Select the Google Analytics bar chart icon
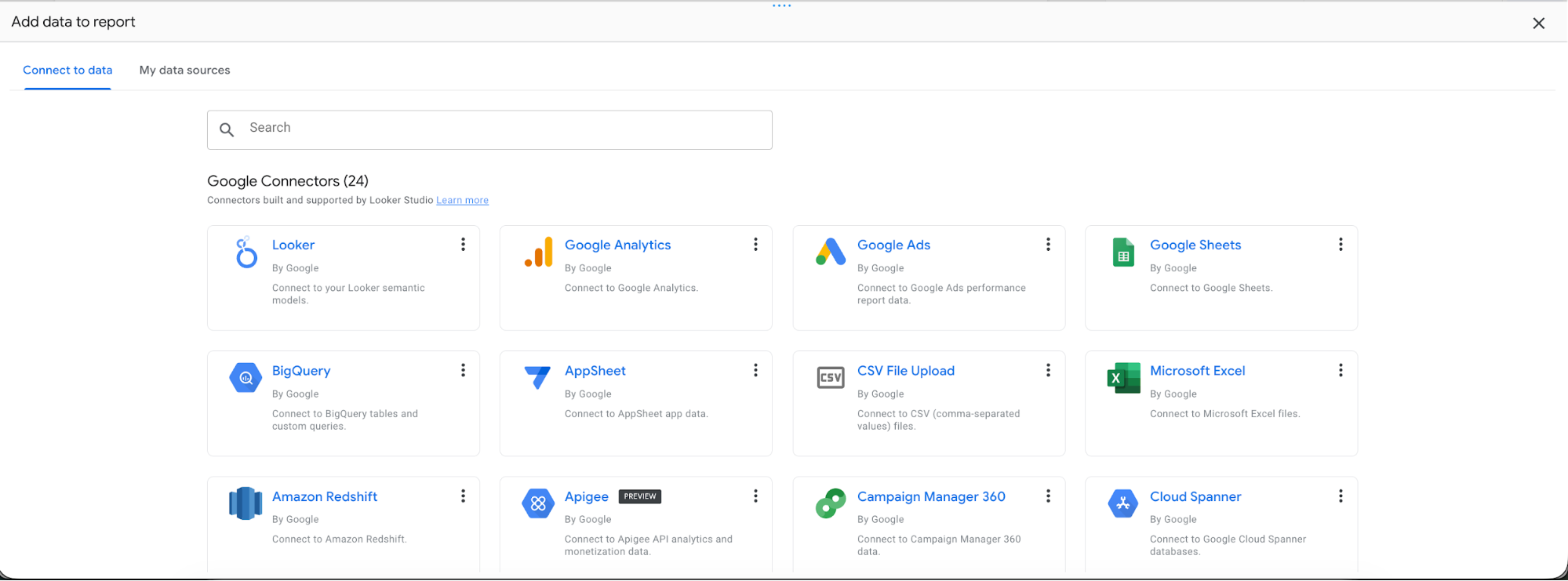Image resolution: width=1568 pixels, height=581 pixels. [x=539, y=252]
